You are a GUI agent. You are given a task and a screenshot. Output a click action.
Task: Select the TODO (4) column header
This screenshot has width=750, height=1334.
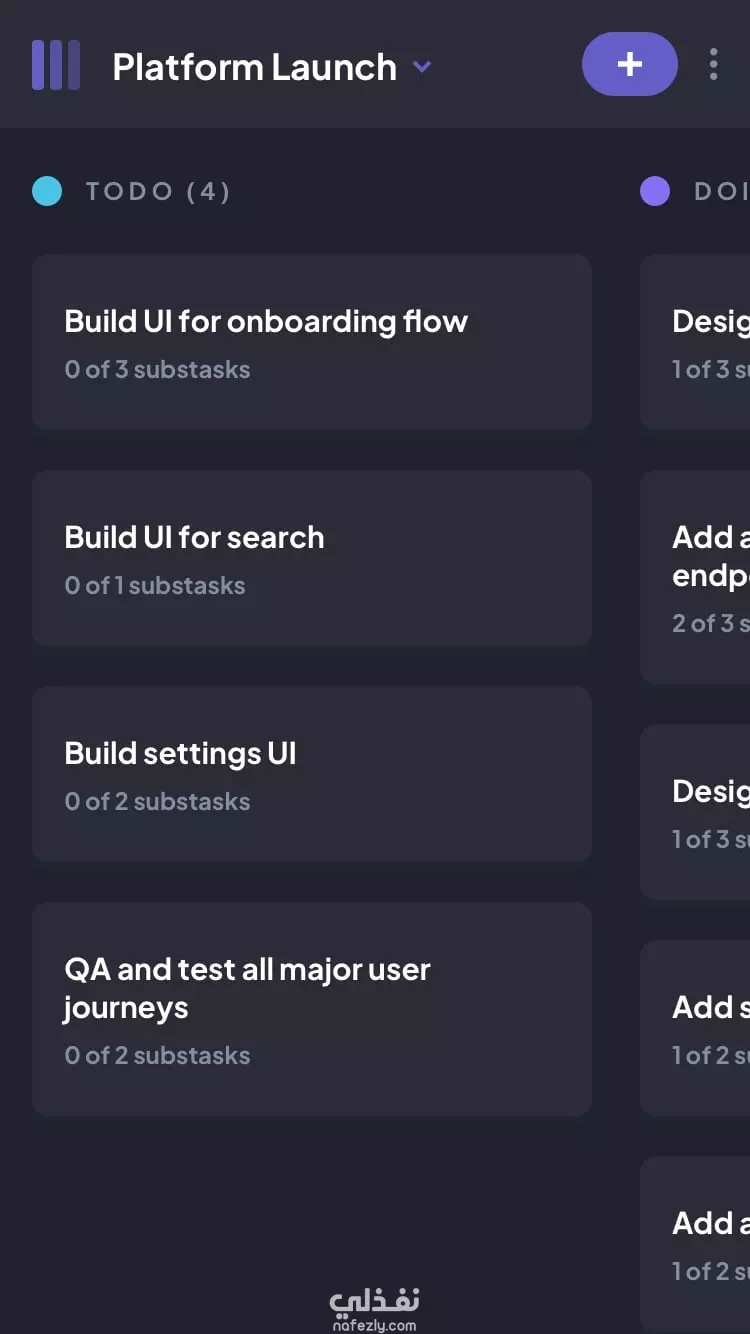coord(158,191)
